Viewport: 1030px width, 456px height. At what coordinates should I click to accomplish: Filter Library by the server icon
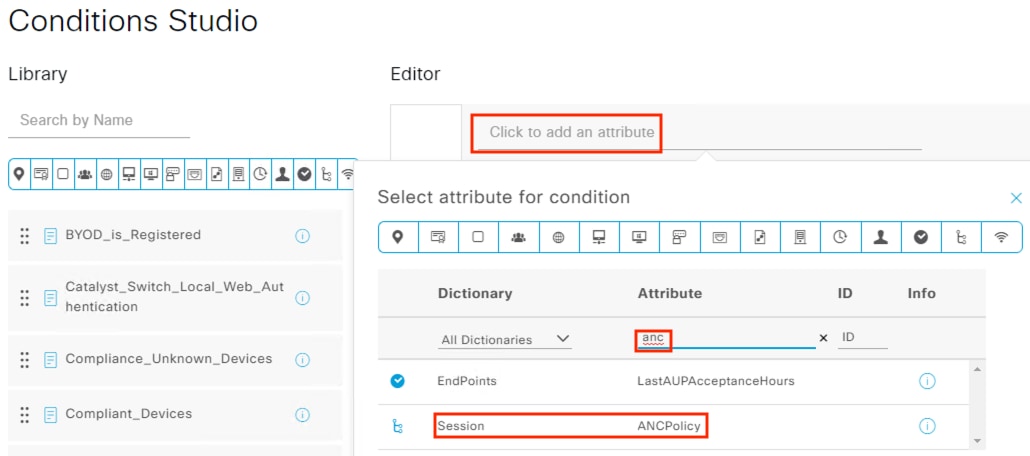click(238, 174)
